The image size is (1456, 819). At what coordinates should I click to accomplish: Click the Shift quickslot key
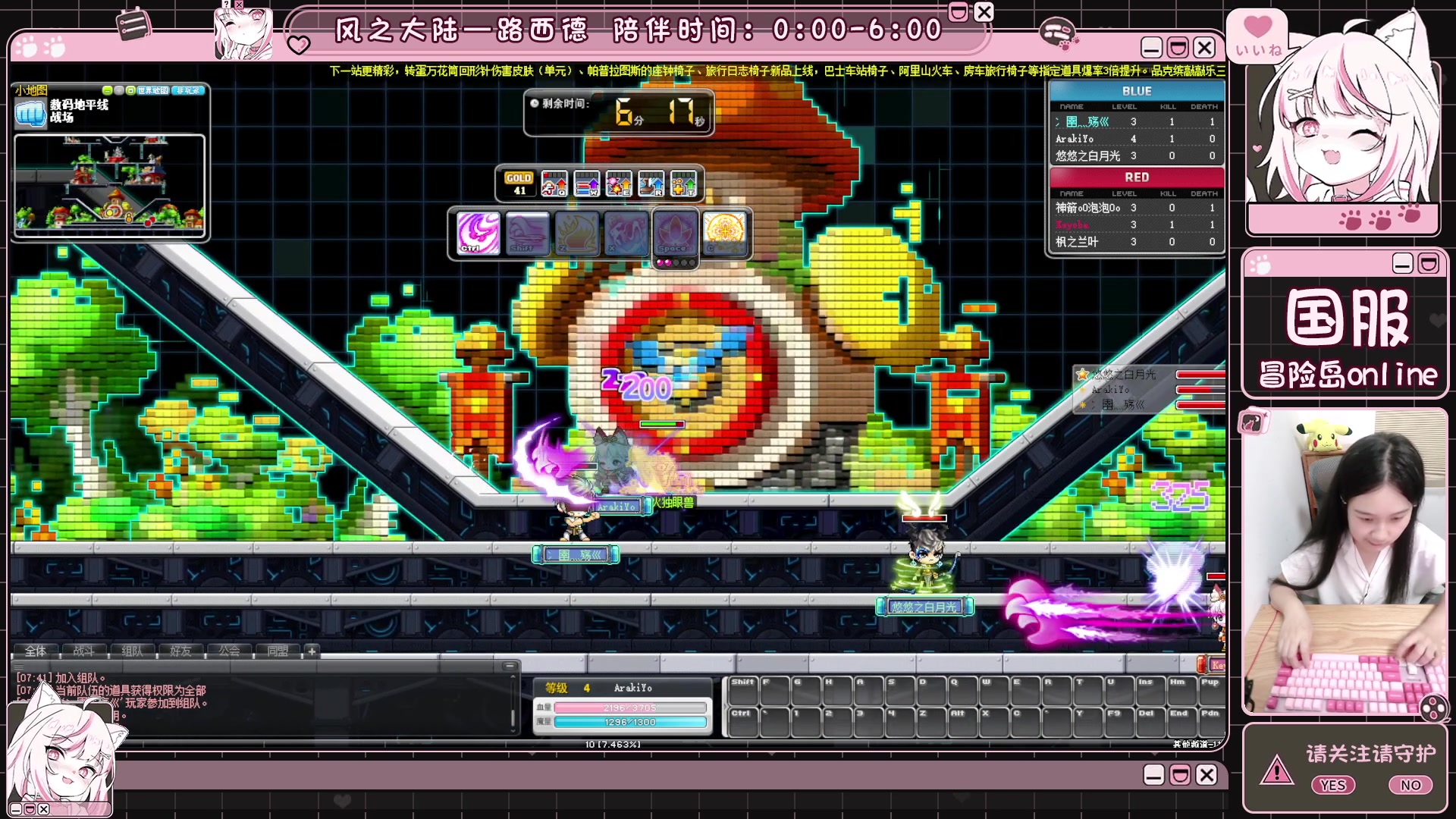click(743, 690)
